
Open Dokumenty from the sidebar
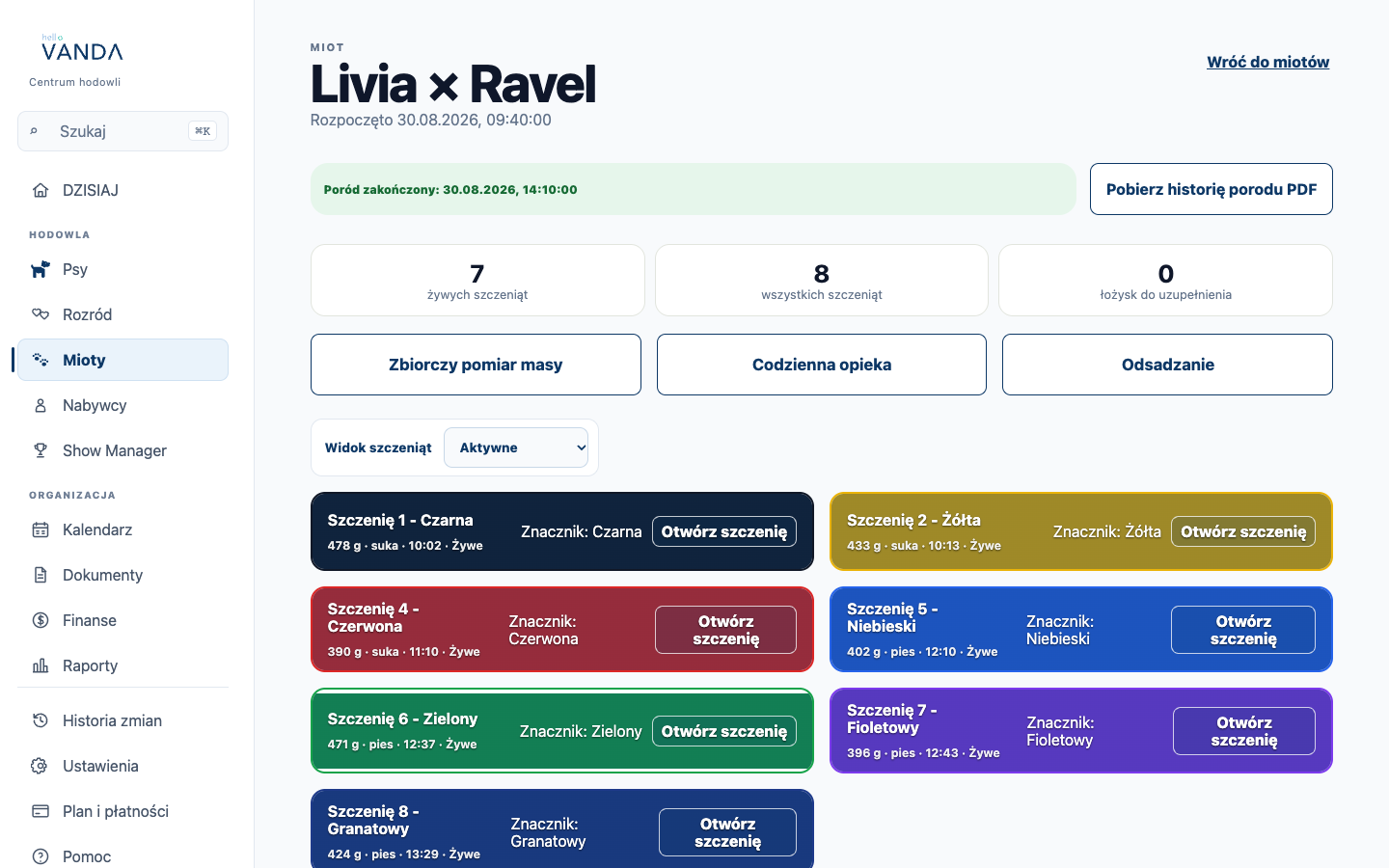point(123,575)
